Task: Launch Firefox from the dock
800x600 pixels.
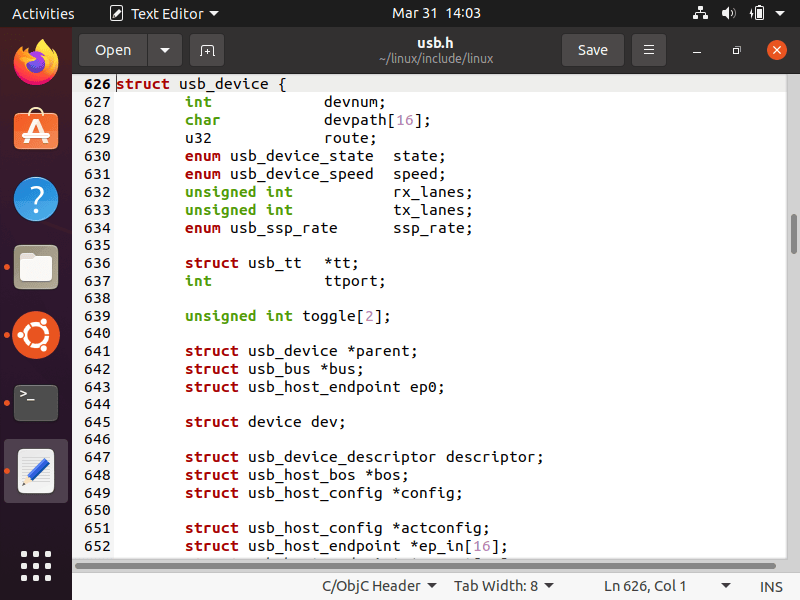Action: coord(36,63)
